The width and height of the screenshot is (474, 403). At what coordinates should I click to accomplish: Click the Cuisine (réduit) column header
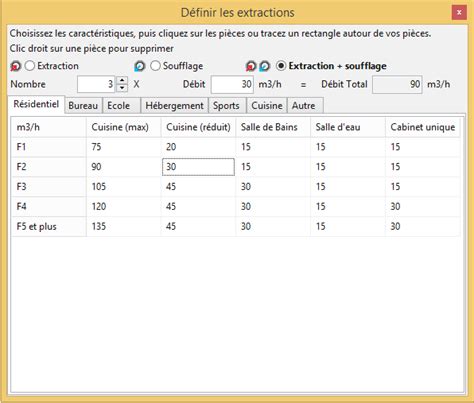pos(198,127)
